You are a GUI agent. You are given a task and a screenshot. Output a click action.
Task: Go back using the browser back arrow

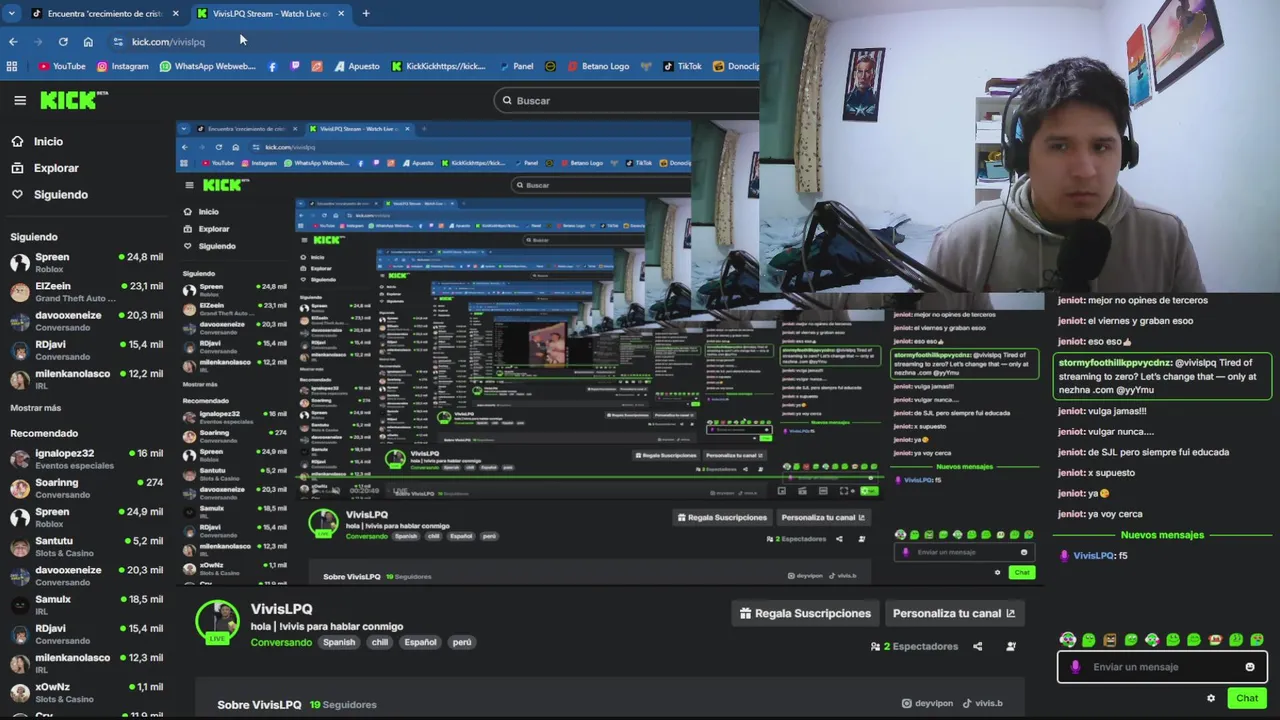pos(13,42)
